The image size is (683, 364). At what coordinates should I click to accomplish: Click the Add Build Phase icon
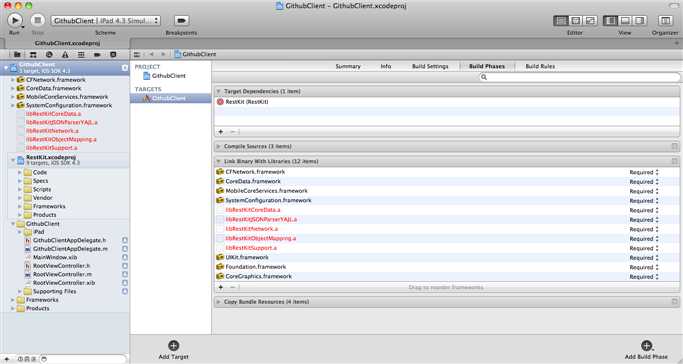point(647,346)
